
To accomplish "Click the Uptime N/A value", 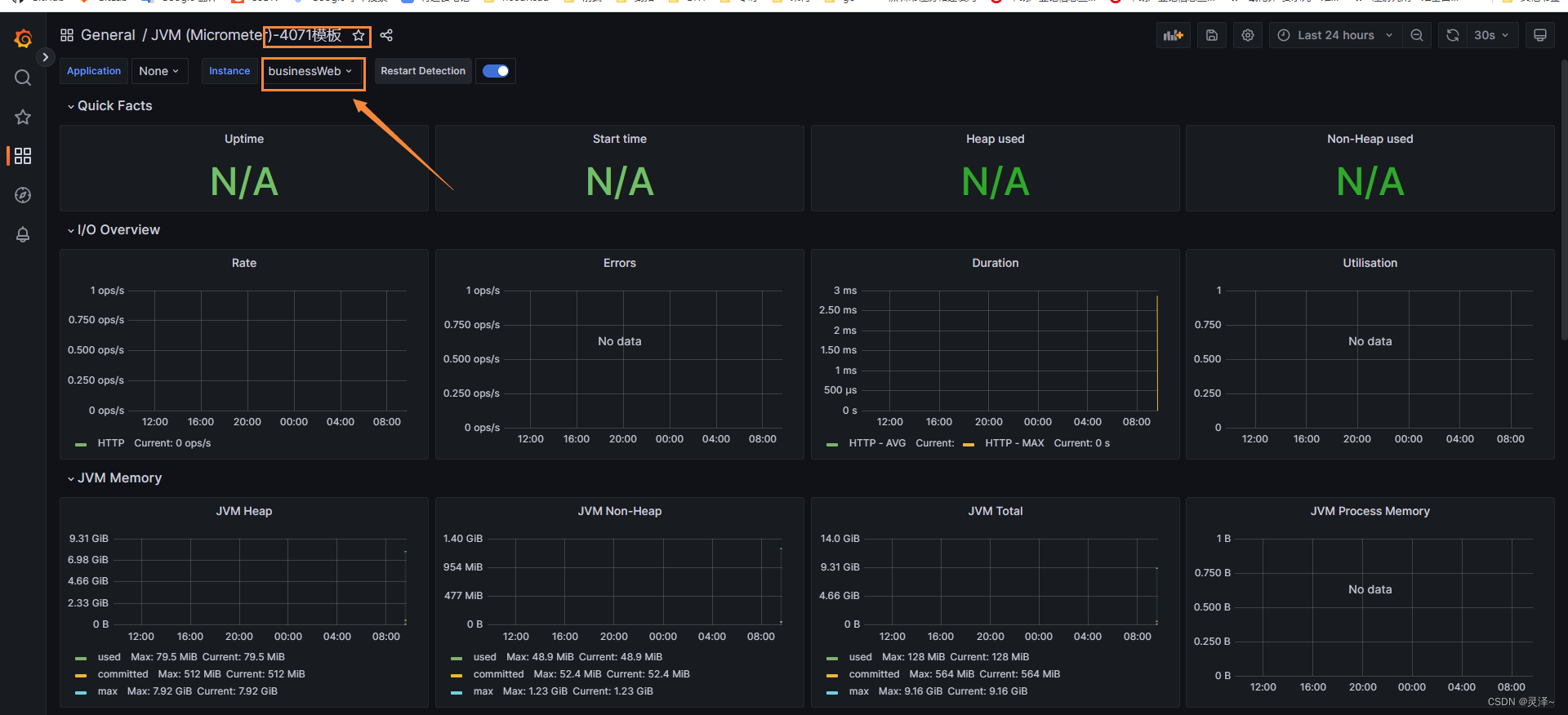I will pos(244,181).
